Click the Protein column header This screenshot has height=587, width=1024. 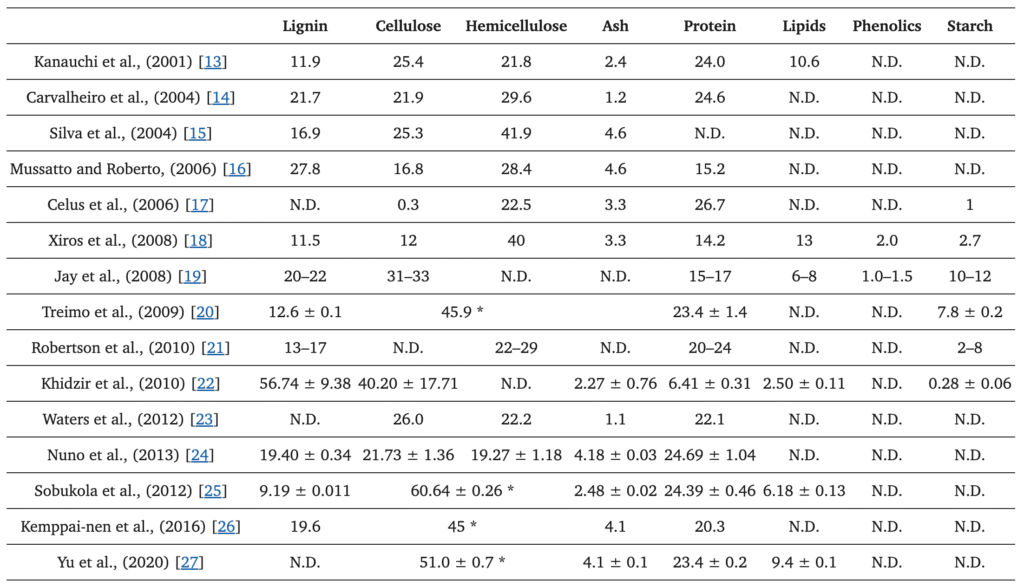(x=708, y=26)
